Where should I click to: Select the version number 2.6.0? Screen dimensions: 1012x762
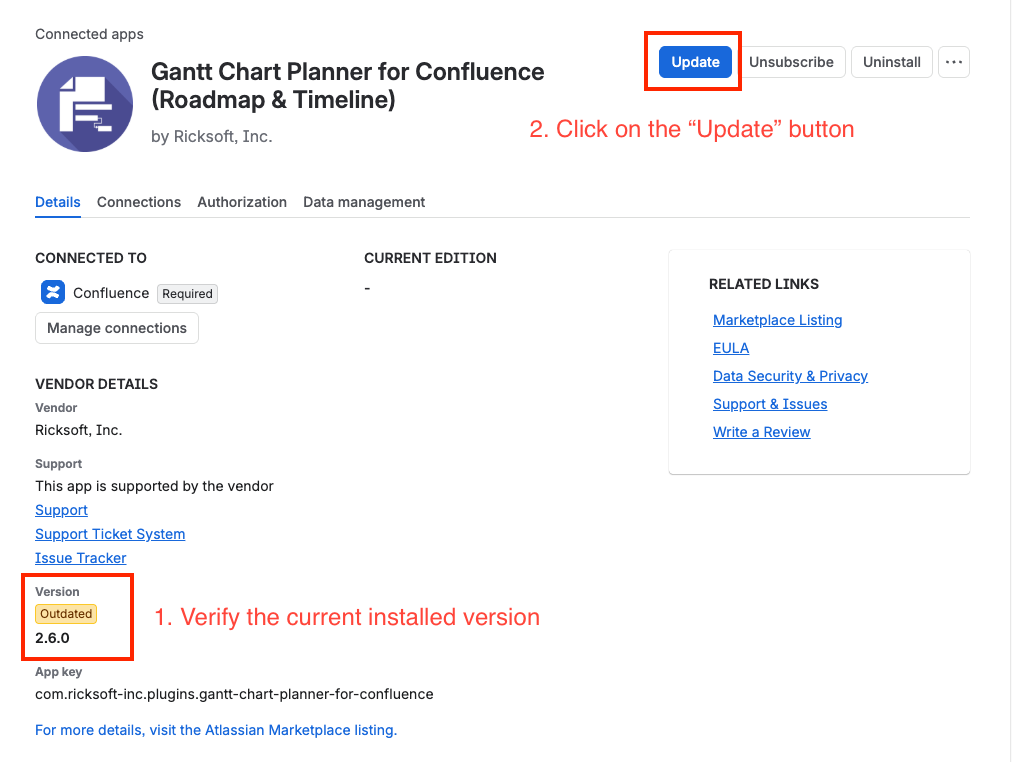52,637
